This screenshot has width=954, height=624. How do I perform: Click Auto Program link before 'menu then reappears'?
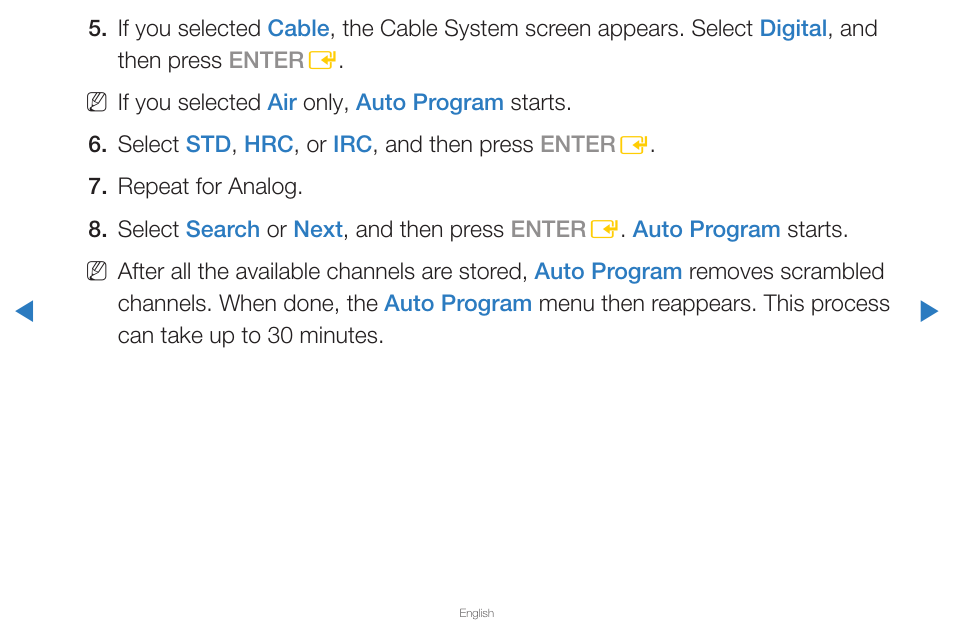click(458, 303)
